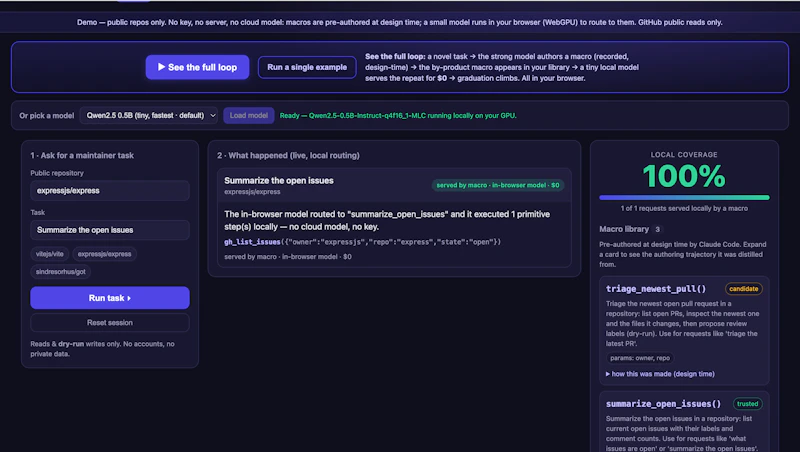Start the See the full loop demo
The height and width of the screenshot is (452, 800).
click(x=197, y=67)
